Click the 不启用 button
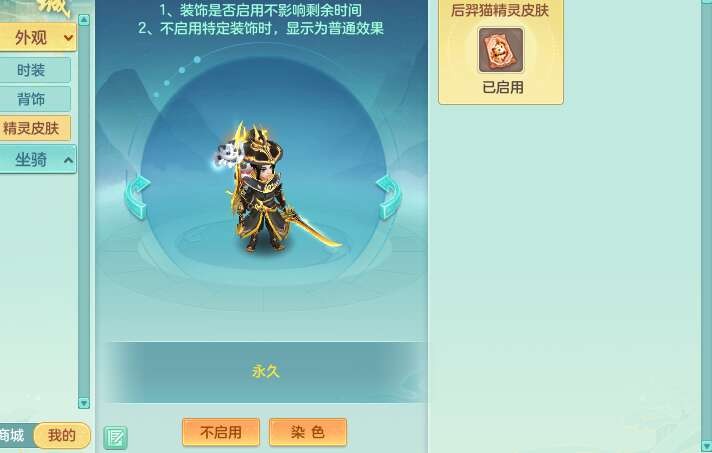712x453 pixels. [x=221, y=432]
